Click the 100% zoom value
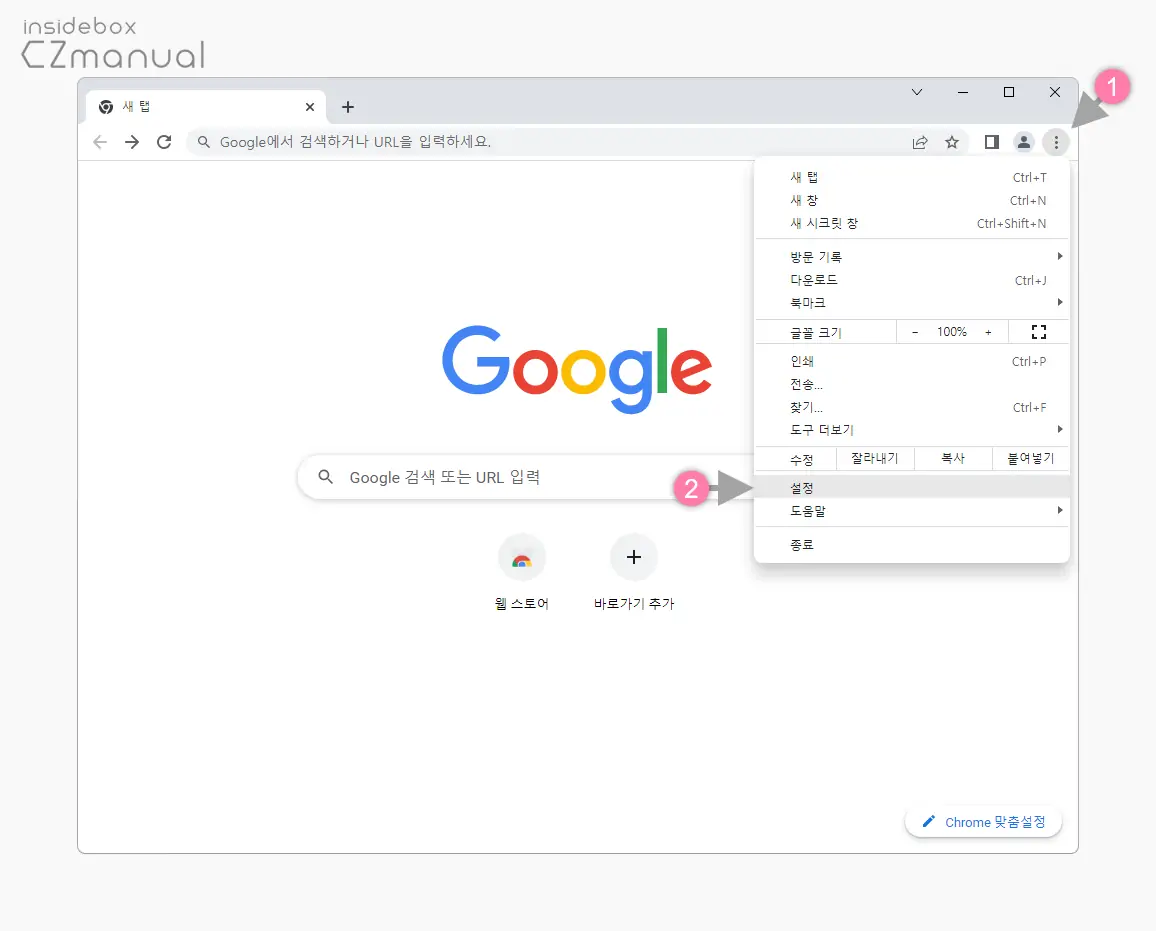The width and height of the screenshot is (1156, 931). (x=951, y=332)
